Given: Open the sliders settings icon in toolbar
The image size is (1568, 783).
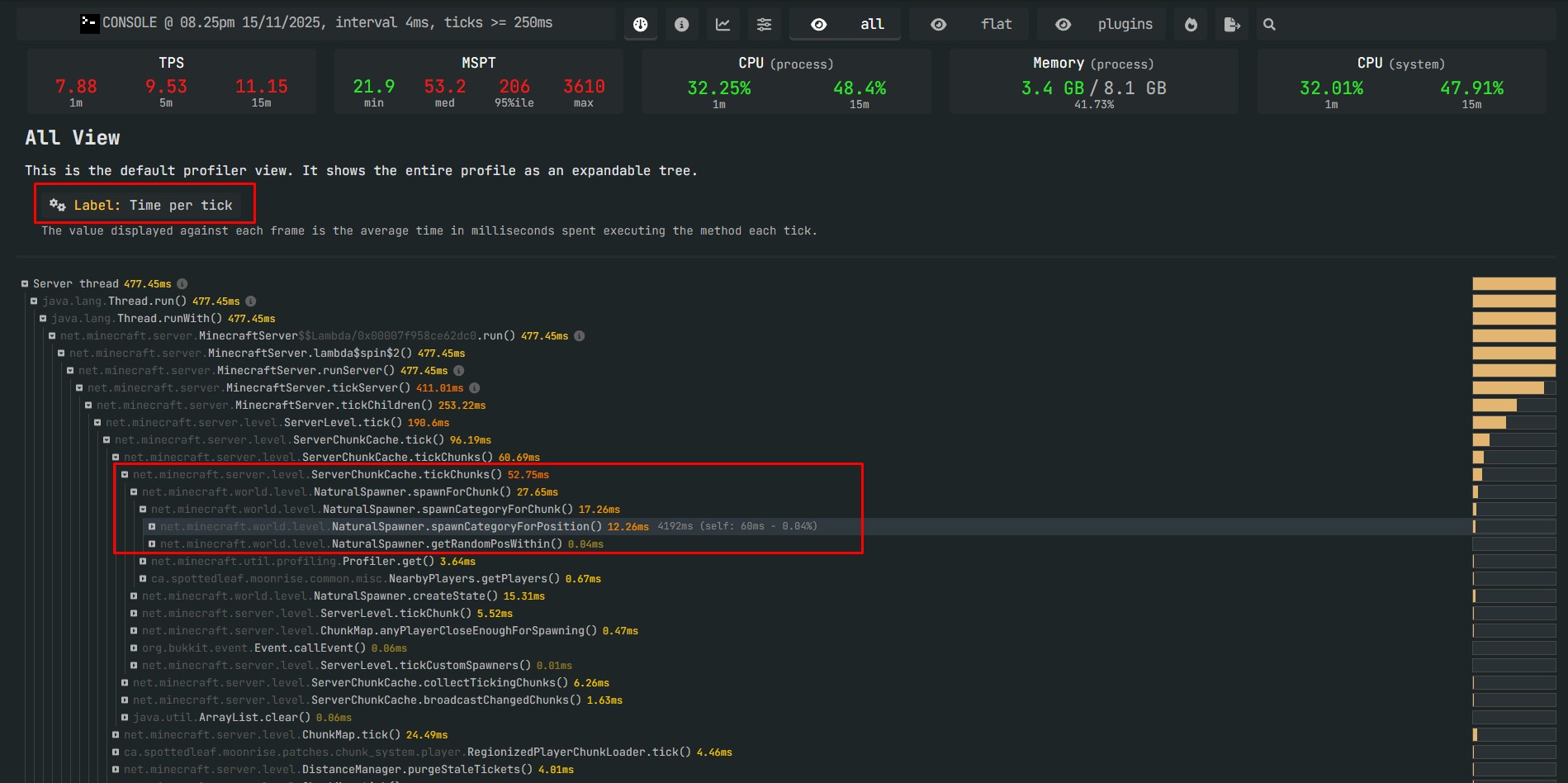Looking at the screenshot, I should (x=764, y=25).
